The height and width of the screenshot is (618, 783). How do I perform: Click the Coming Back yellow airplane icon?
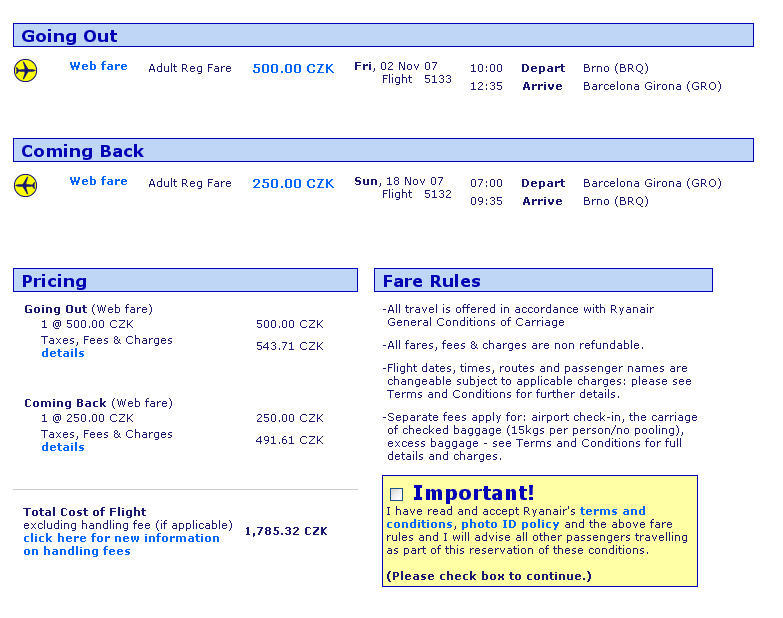tap(26, 186)
